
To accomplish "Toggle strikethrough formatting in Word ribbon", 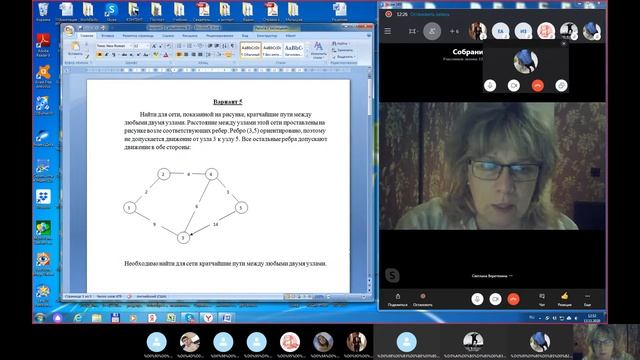I will [x=124, y=54].
